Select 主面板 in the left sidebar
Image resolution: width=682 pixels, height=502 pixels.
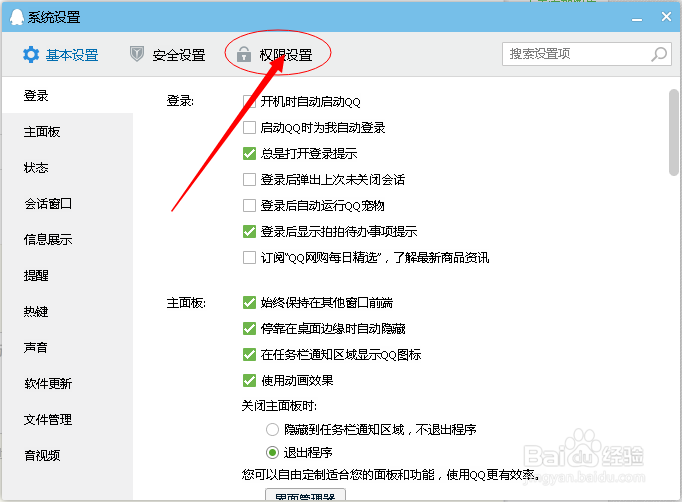[x=67, y=132]
